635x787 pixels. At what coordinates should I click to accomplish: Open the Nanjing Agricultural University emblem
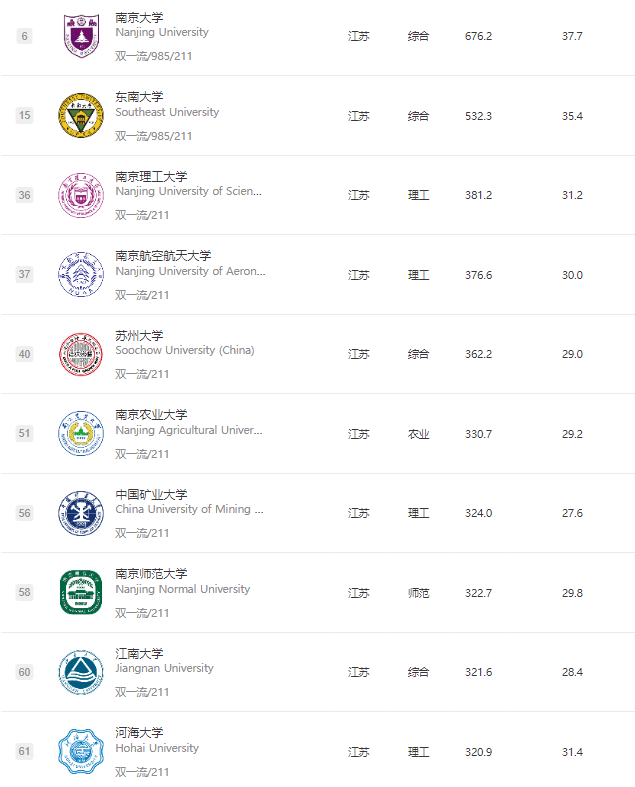point(81,433)
